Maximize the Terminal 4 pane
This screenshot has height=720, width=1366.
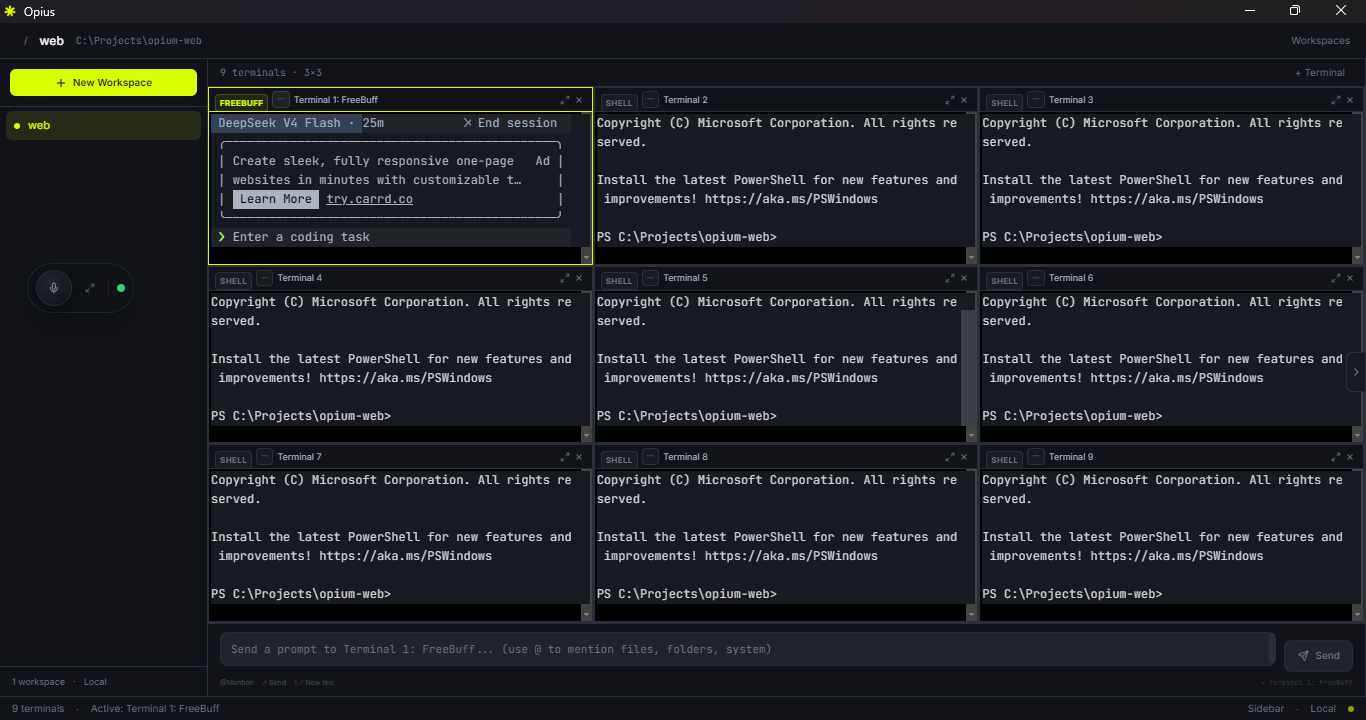tap(565, 278)
